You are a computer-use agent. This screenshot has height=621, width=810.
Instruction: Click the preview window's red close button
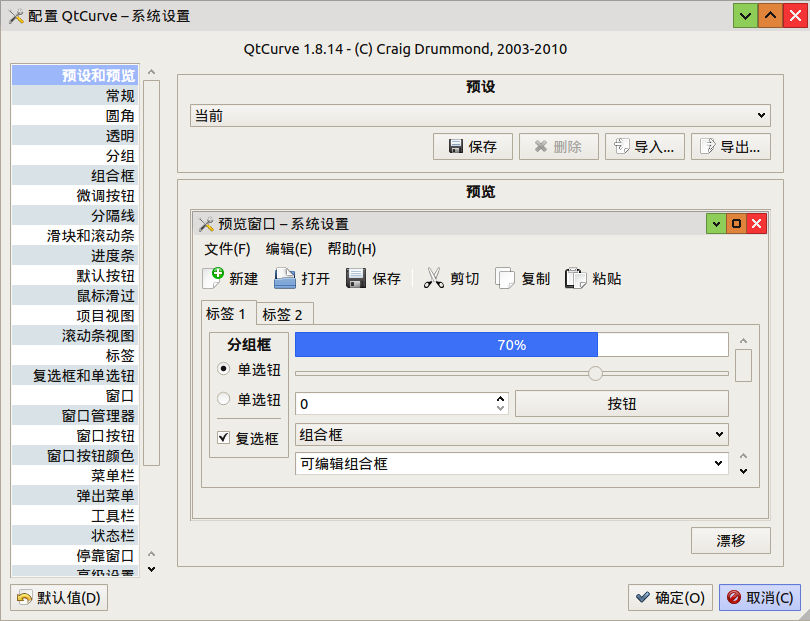point(756,224)
